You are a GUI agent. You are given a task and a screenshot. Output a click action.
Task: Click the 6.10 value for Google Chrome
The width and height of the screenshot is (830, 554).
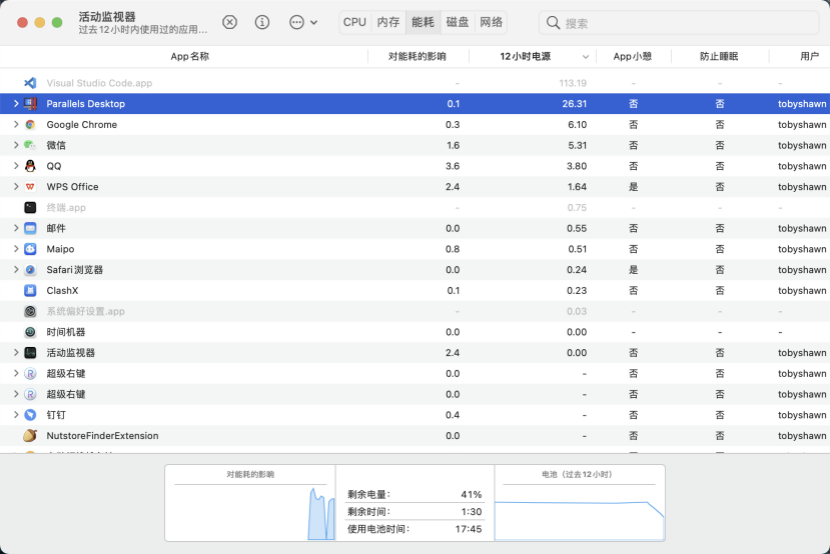click(x=577, y=124)
